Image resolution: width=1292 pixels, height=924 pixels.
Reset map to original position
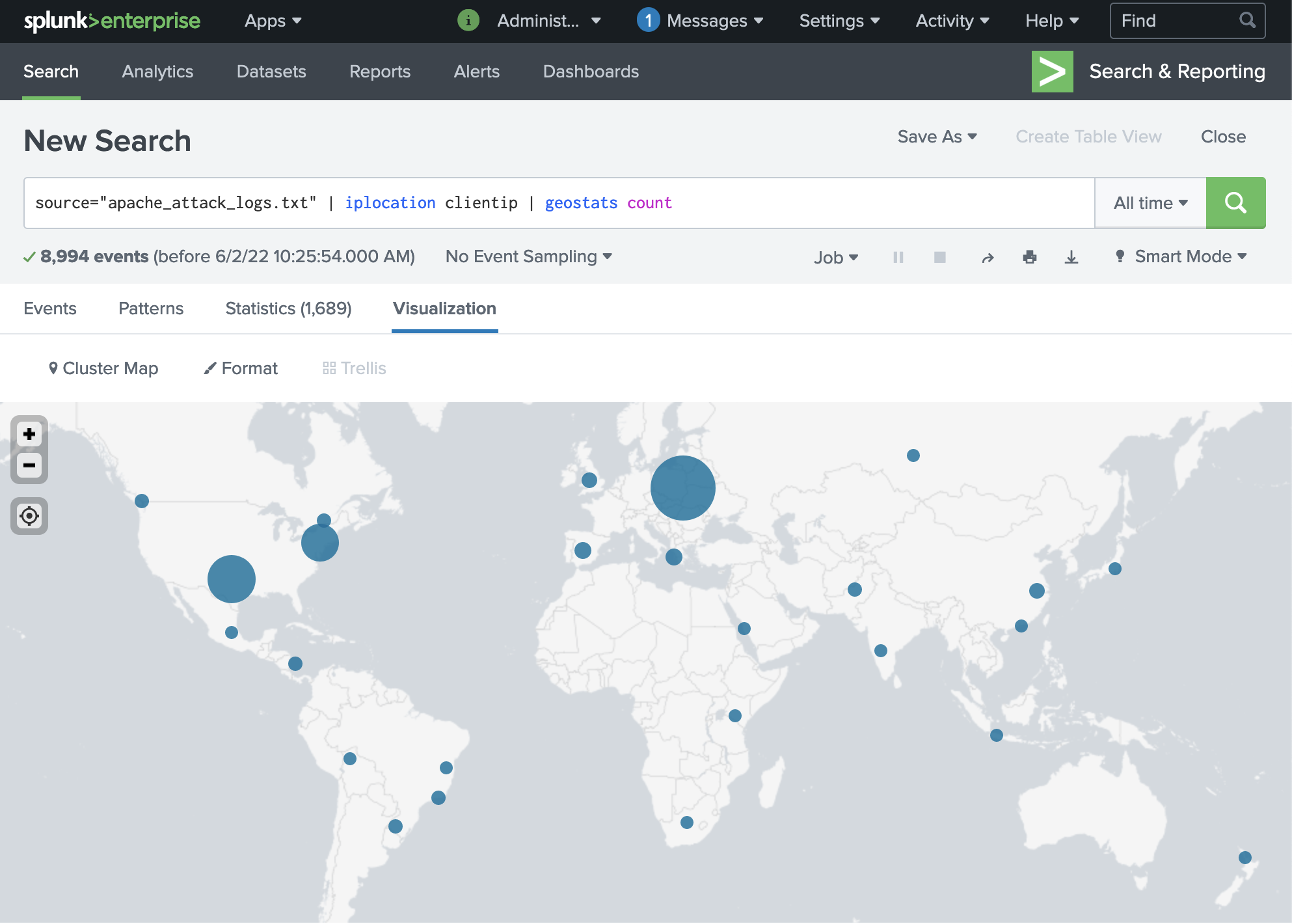point(29,516)
